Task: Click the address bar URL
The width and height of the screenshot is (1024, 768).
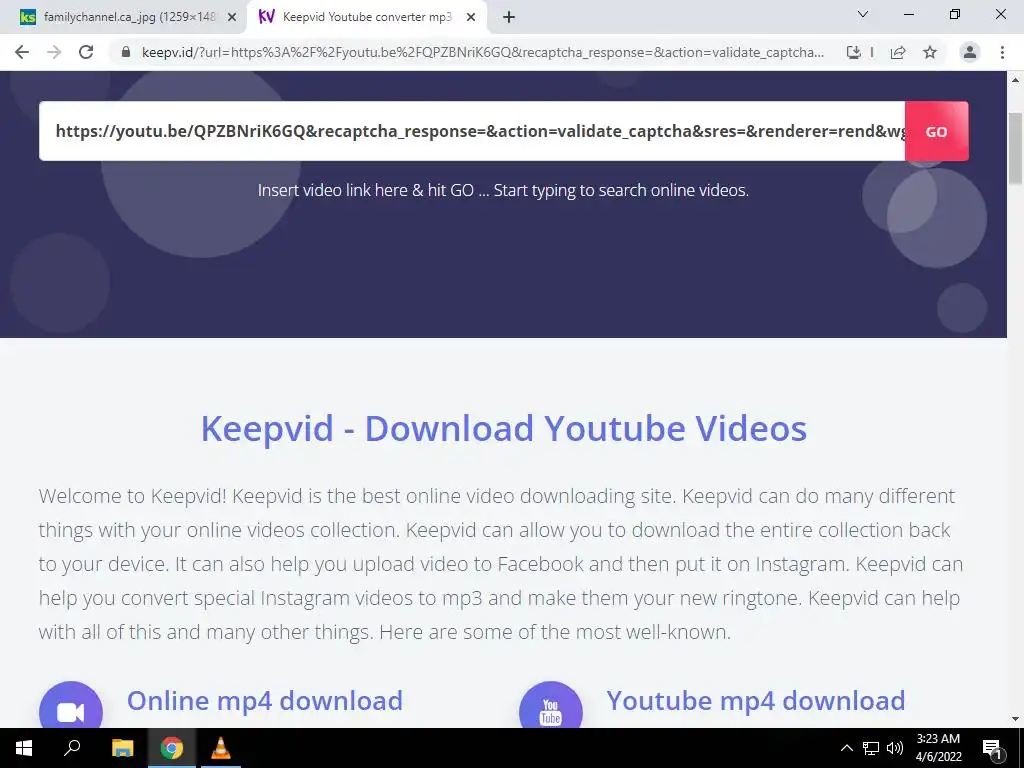Action: 483,52
